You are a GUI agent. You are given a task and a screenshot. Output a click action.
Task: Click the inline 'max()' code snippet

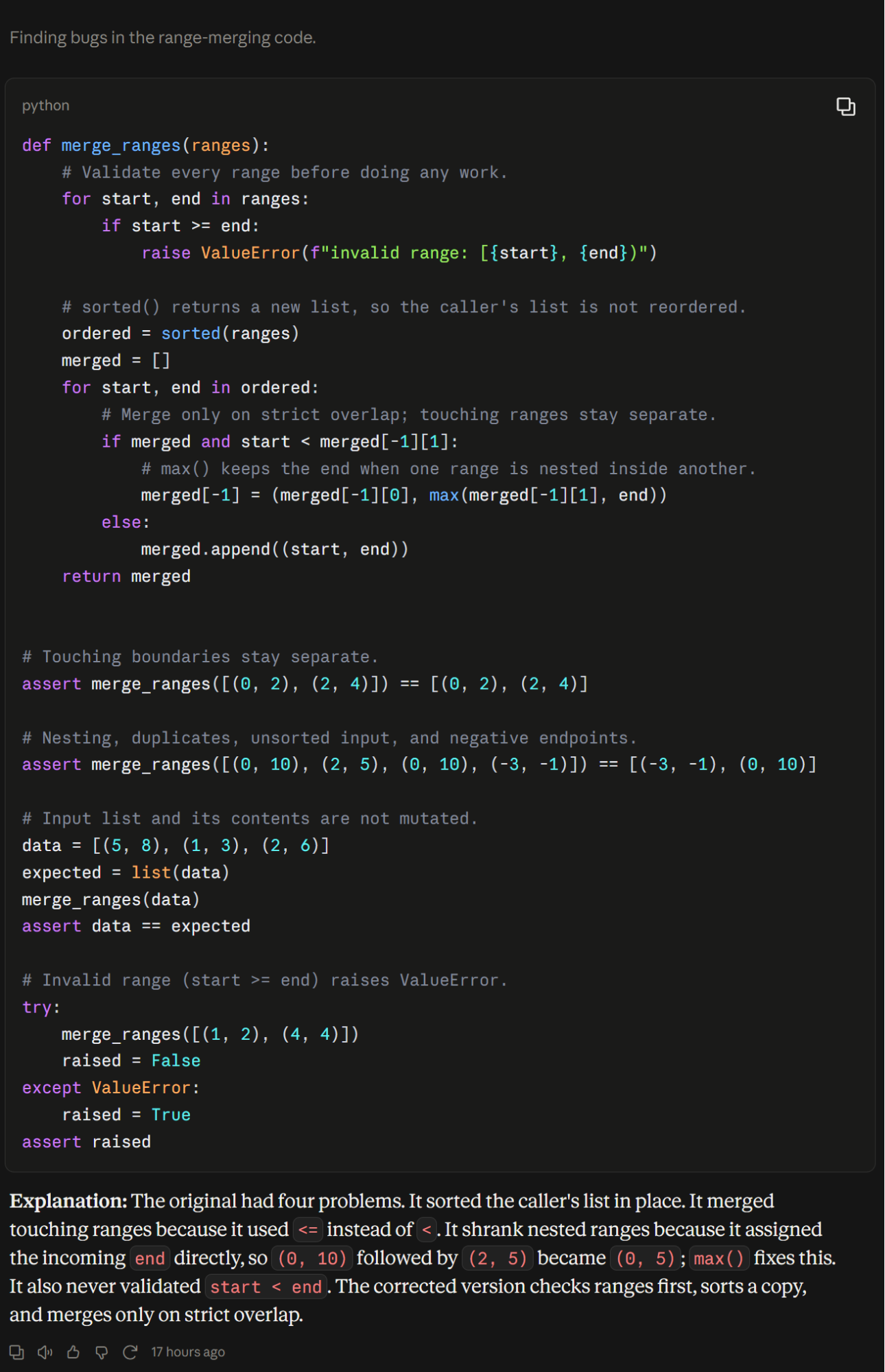pyautogui.click(x=719, y=1259)
